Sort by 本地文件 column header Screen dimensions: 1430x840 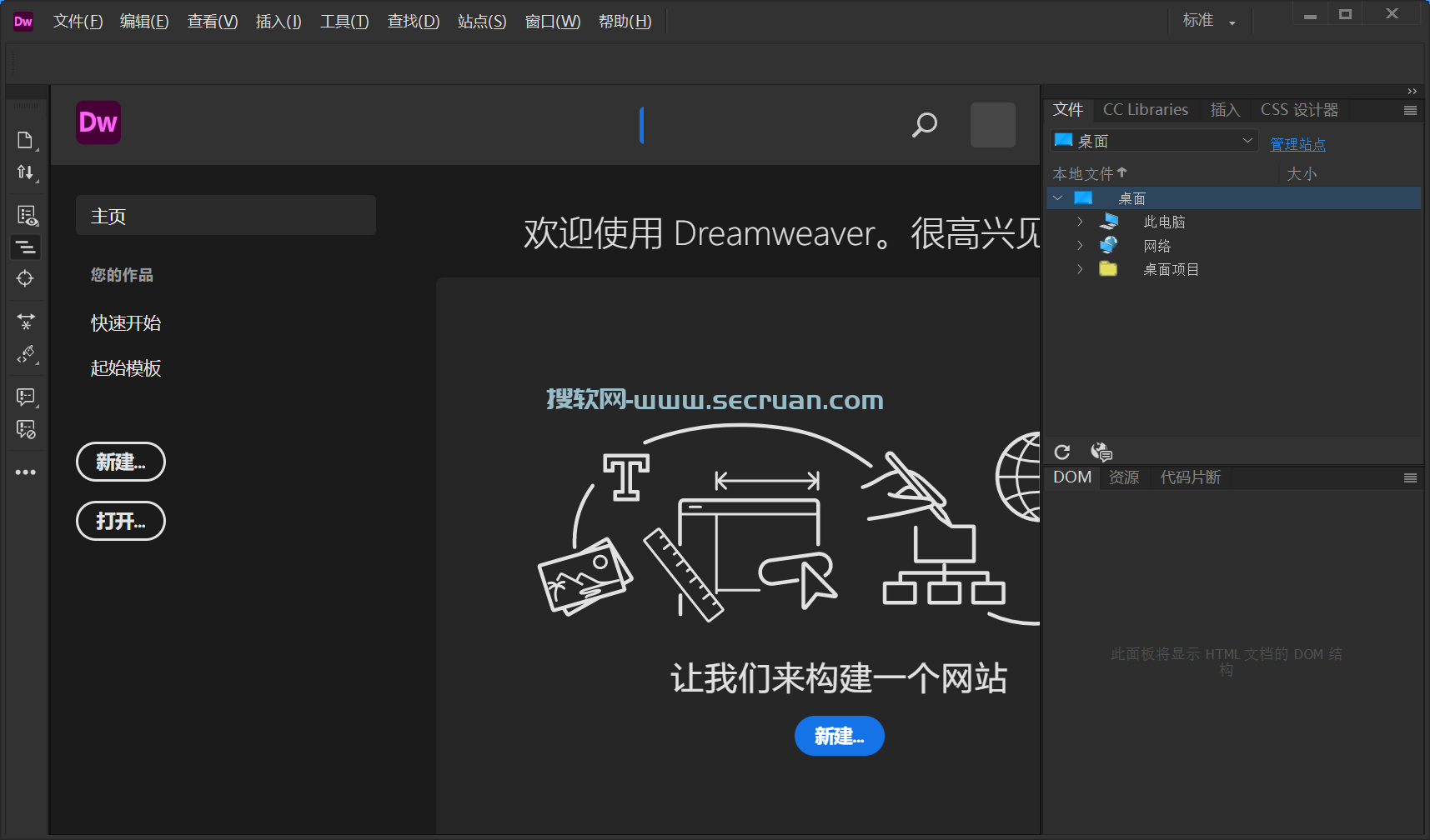pyautogui.click(x=1090, y=173)
